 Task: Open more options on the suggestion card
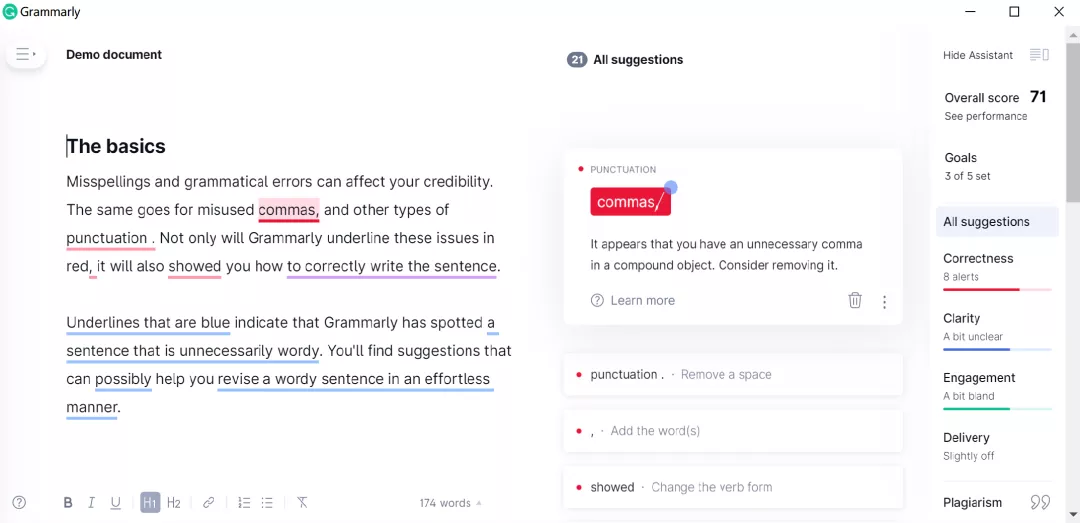pos(884,301)
